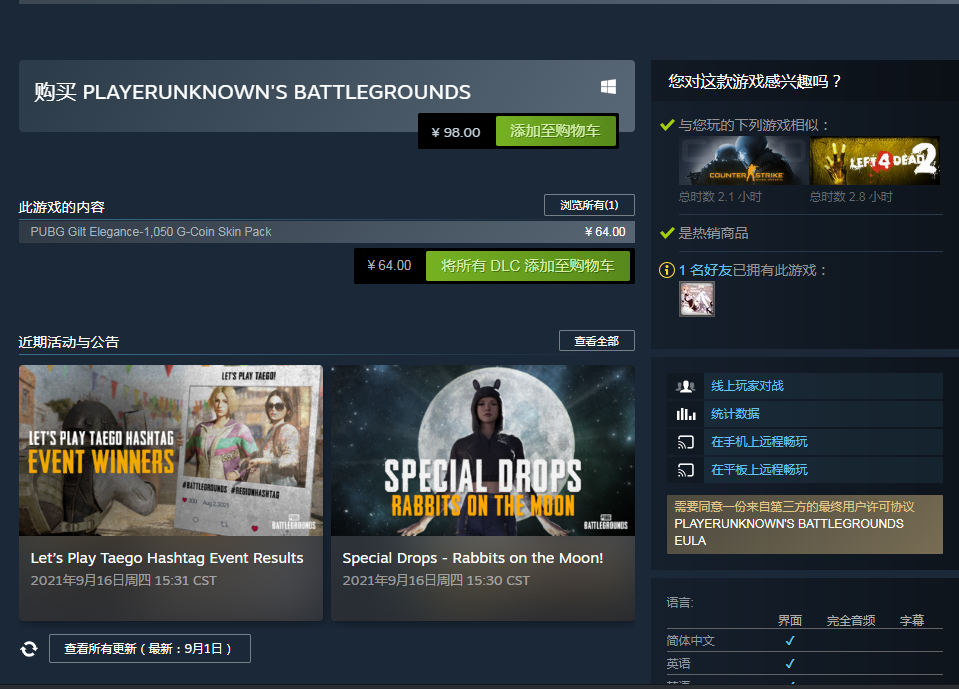The height and width of the screenshot is (689, 959).
Task: Click the Remote Play on tablet cast icon
Action: [x=686, y=470]
